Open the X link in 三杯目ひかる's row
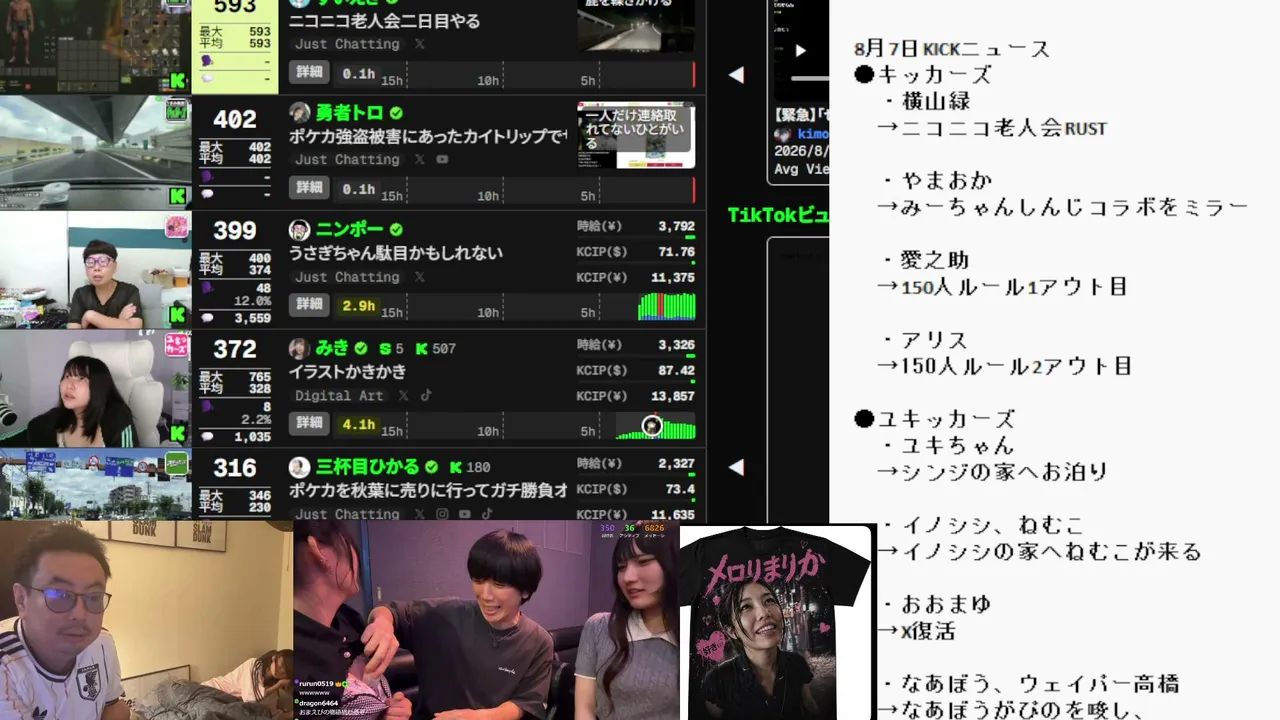This screenshot has height=720, width=1280. tap(420, 514)
